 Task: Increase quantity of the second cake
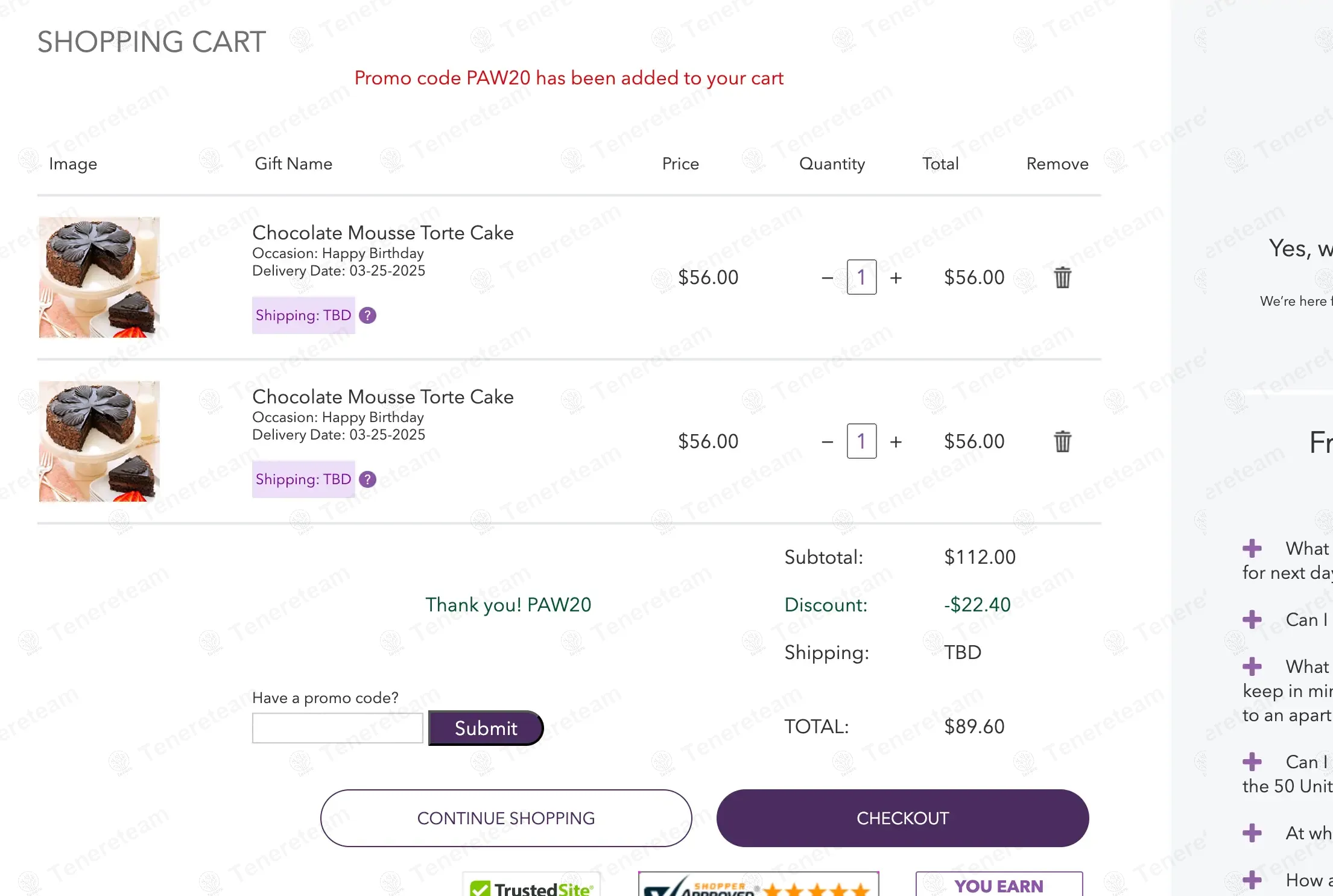(896, 442)
